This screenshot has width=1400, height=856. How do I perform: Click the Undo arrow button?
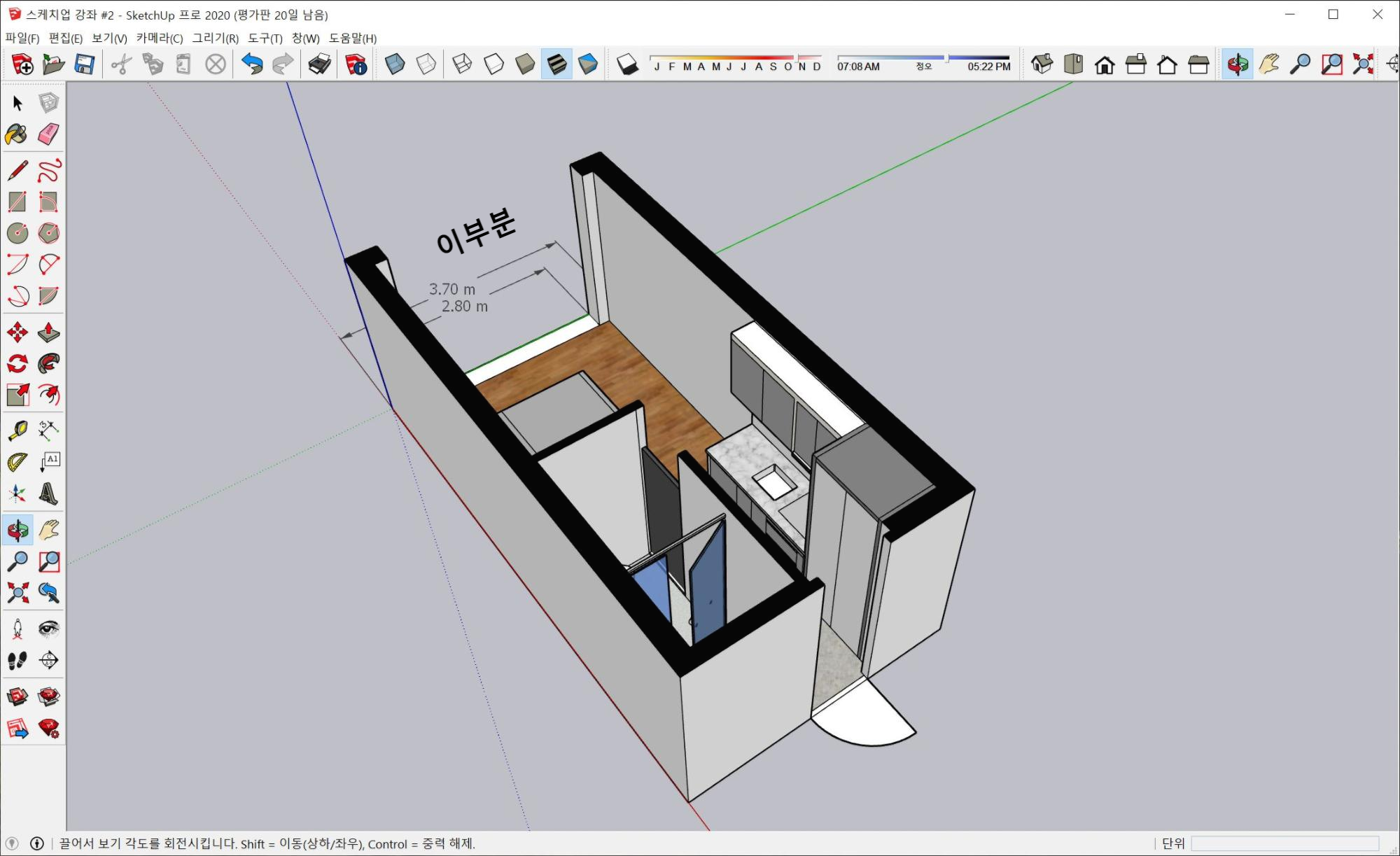(251, 64)
